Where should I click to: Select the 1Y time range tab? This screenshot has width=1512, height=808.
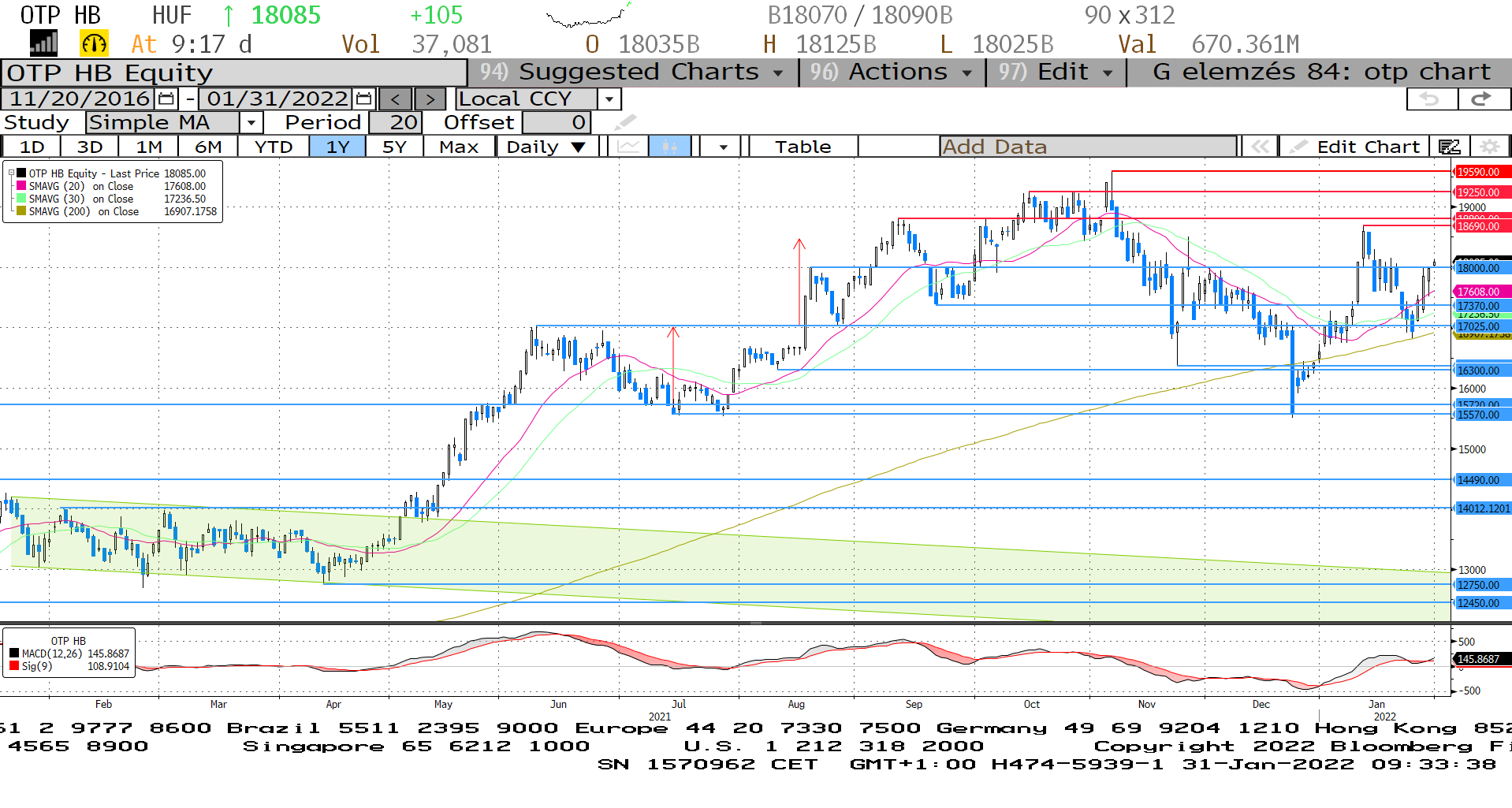point(337,147)
